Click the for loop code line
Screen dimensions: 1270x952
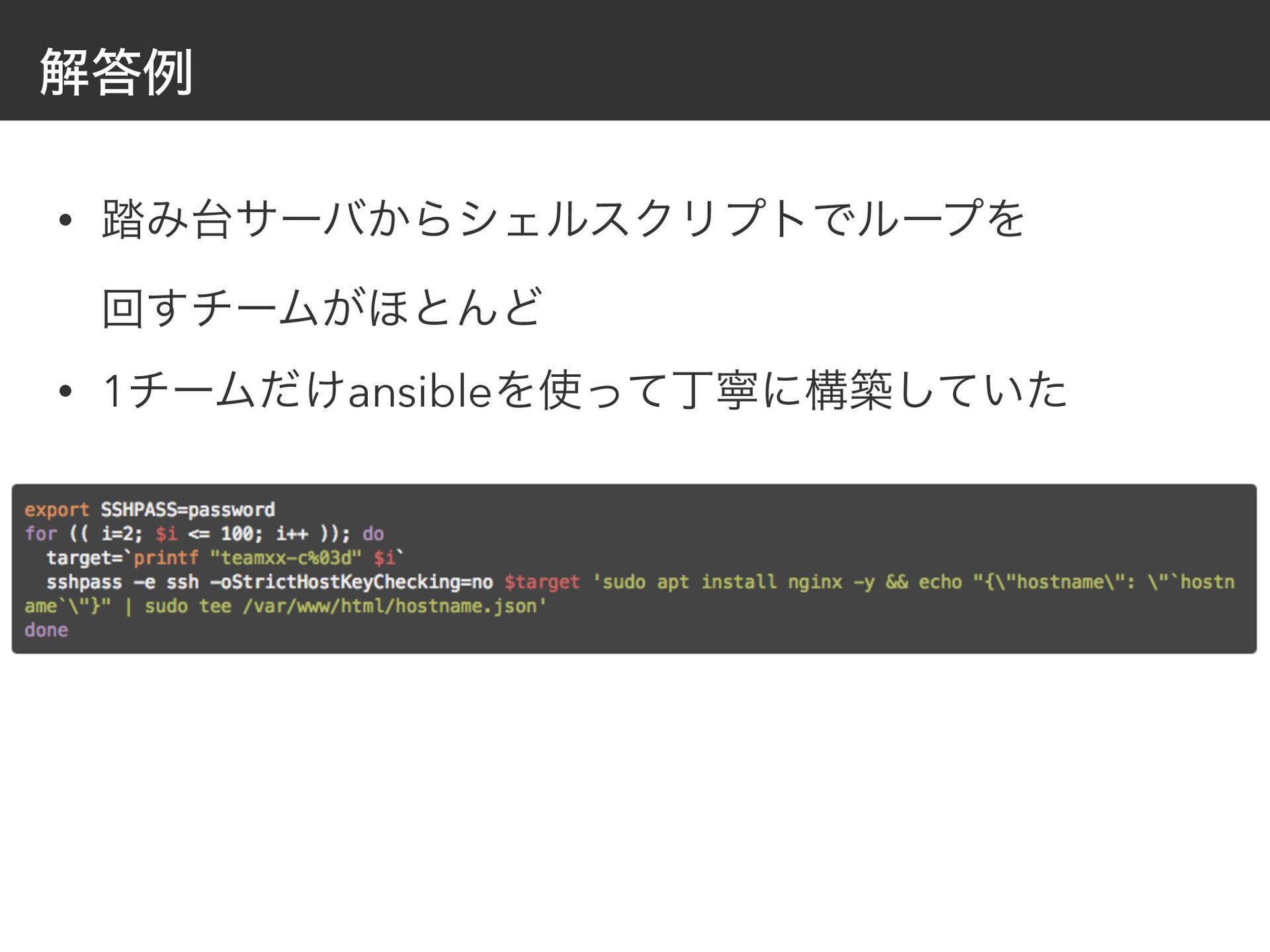[x=204, y=534]
